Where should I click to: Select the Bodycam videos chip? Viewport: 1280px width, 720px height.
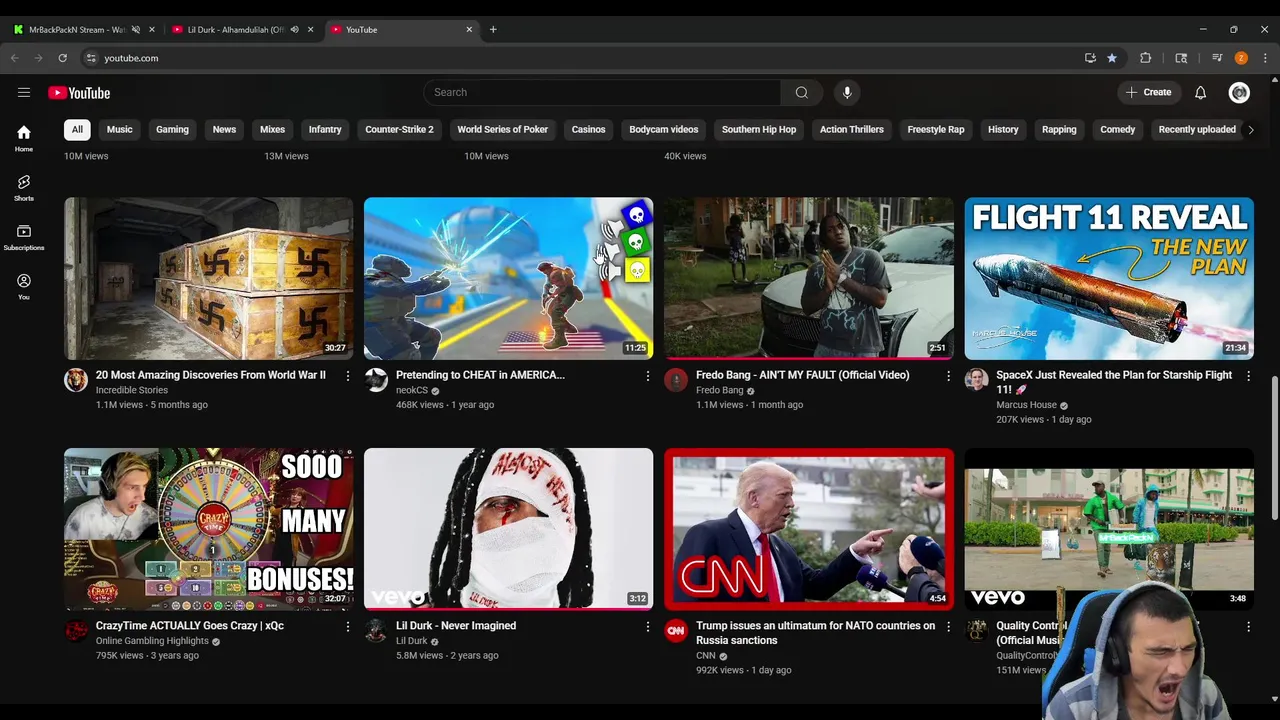tap(664, 130)
